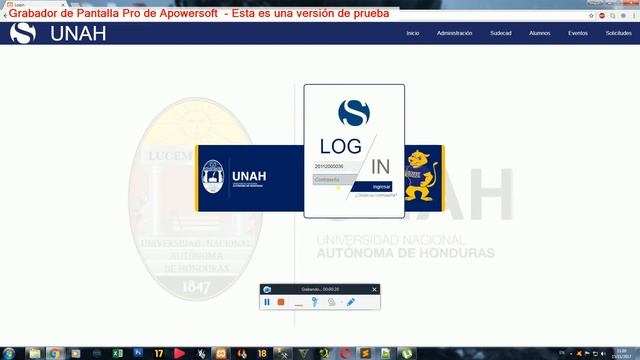Focus the Contraseña password field
Image resolution: width=640 pixels, height=360 pixels.
pyautogui.click(x=335, y=180)
